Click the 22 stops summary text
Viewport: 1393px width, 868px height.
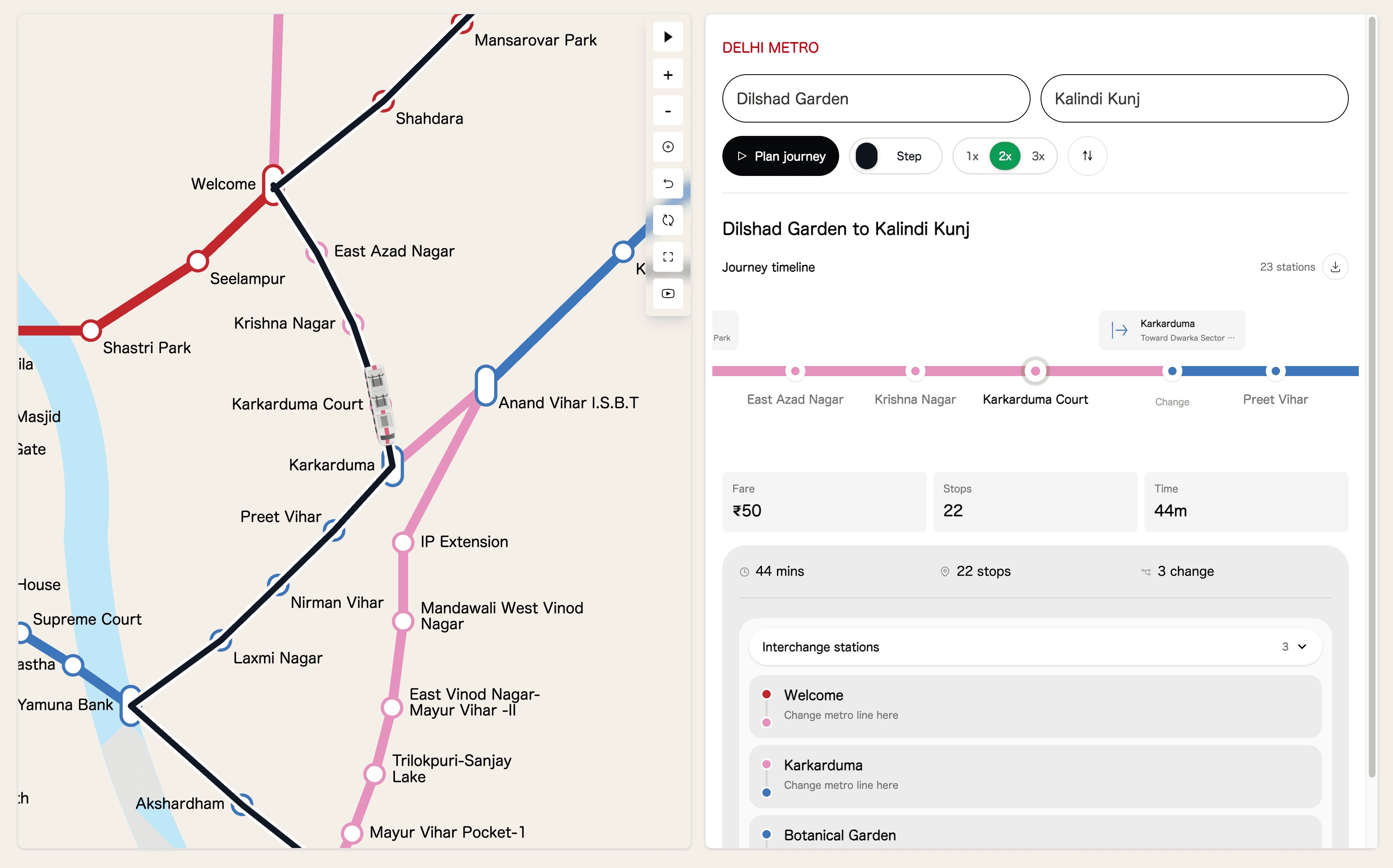[983, 571]
